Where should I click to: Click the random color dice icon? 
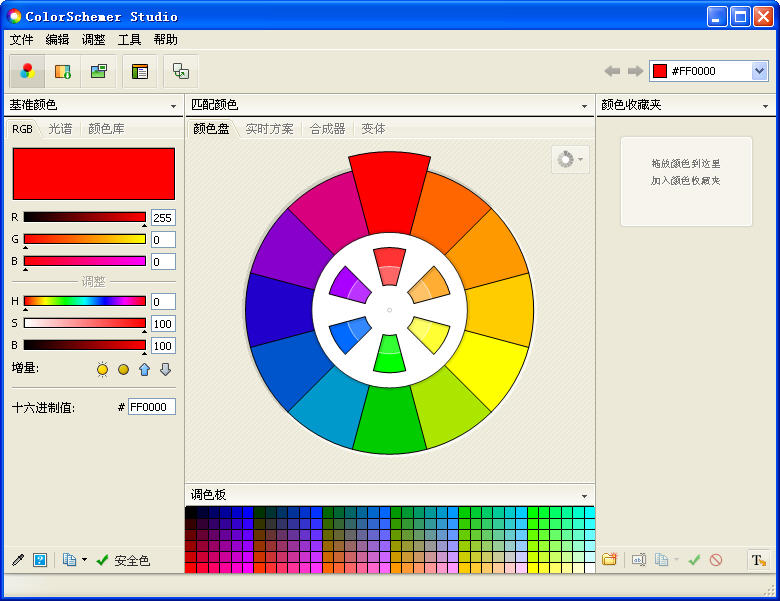pos(40,560)
